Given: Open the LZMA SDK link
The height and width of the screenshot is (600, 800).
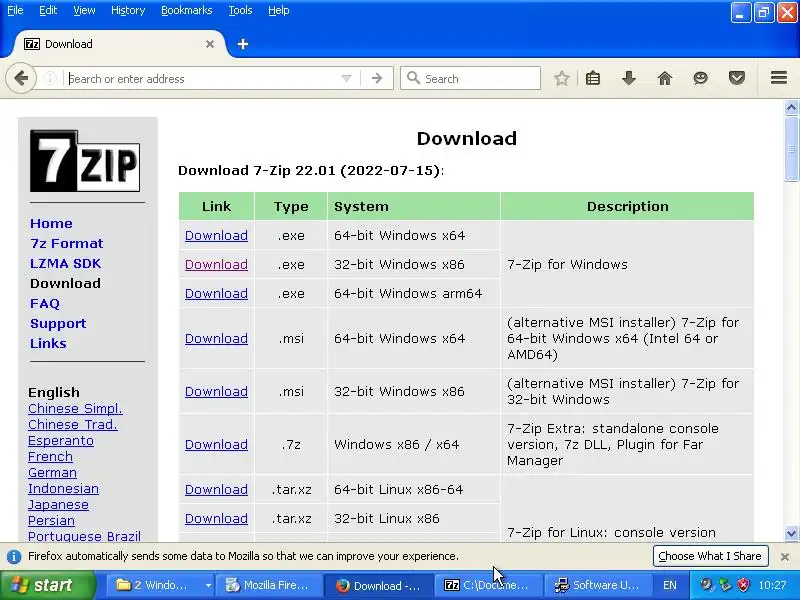Looking at the screenshot, I should point(65,263).
